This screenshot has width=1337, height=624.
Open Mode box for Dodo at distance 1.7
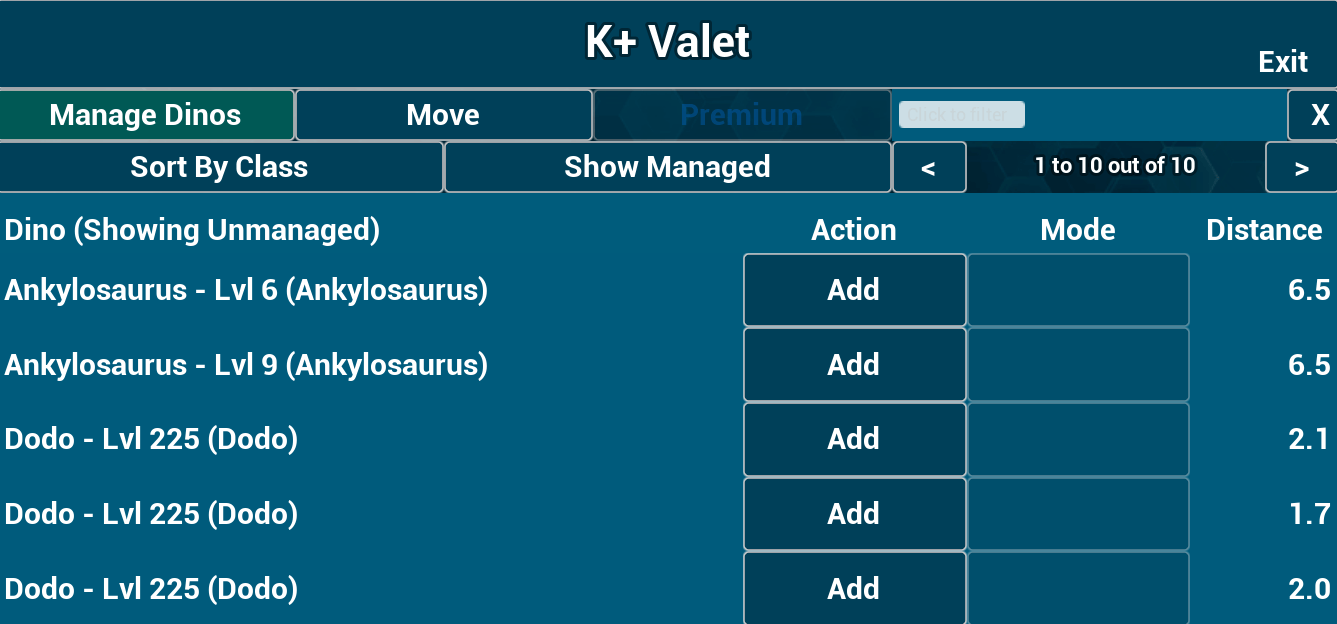pyautogui.click(x=1078, y=514)
